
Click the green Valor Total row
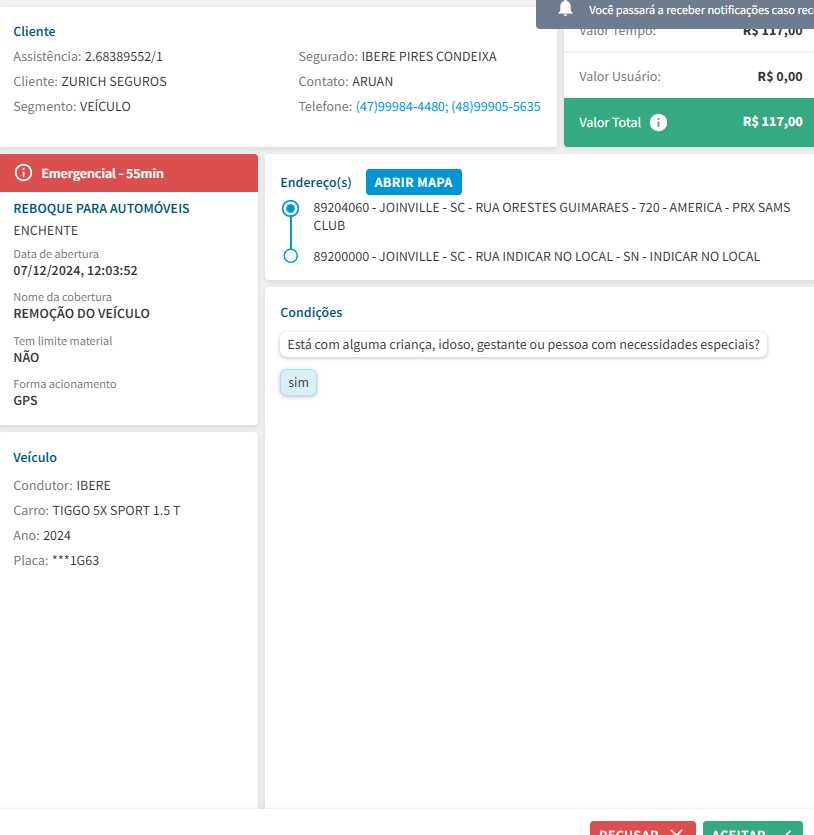(x=689, y=123)
